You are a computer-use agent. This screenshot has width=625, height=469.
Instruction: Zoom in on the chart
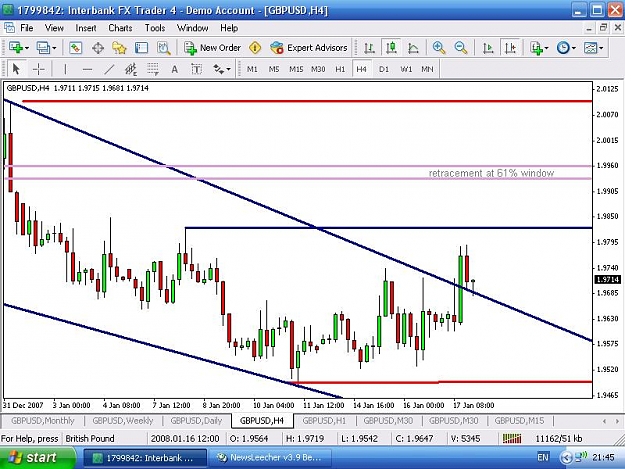click(x=439, y=48)
